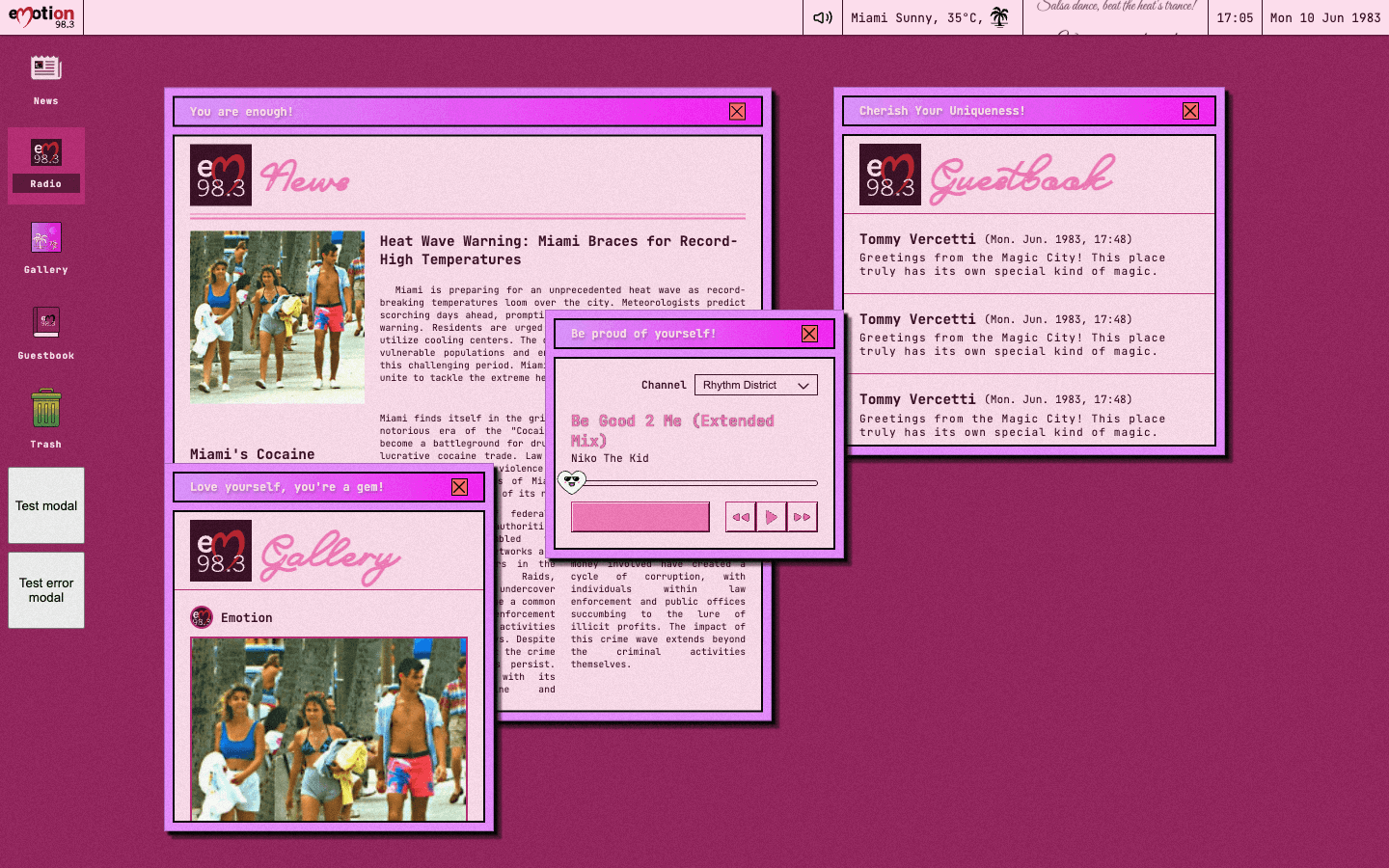The image size is (1389, 868).
Task: Click the em 98.3 logo in Guestbook window
Action: [890, 175]
